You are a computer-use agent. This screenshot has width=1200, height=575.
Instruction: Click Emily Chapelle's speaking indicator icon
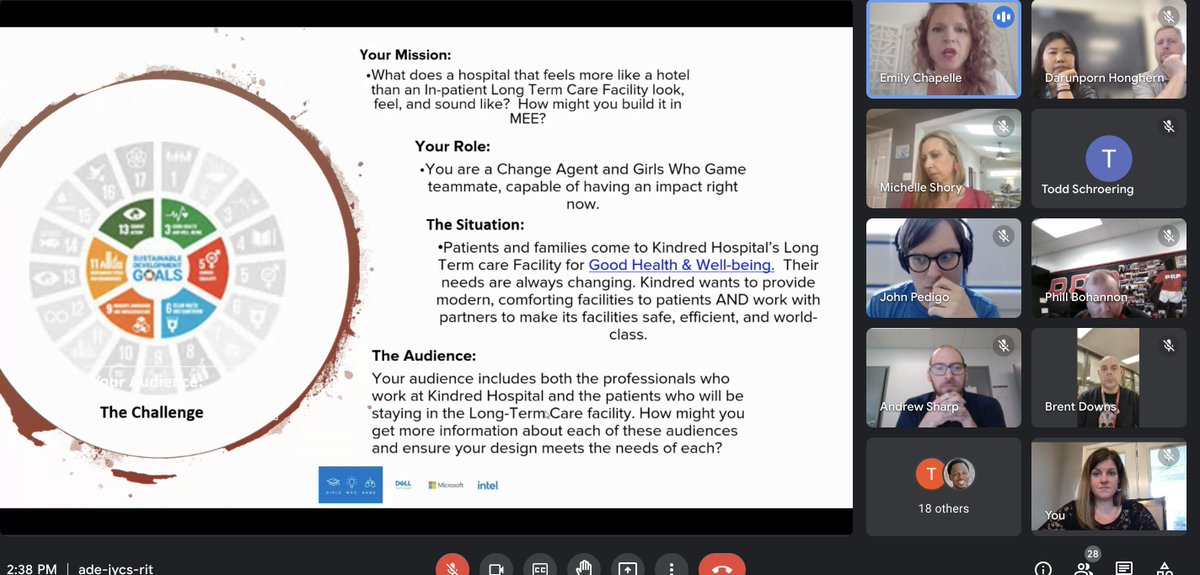coord(1003,18)
